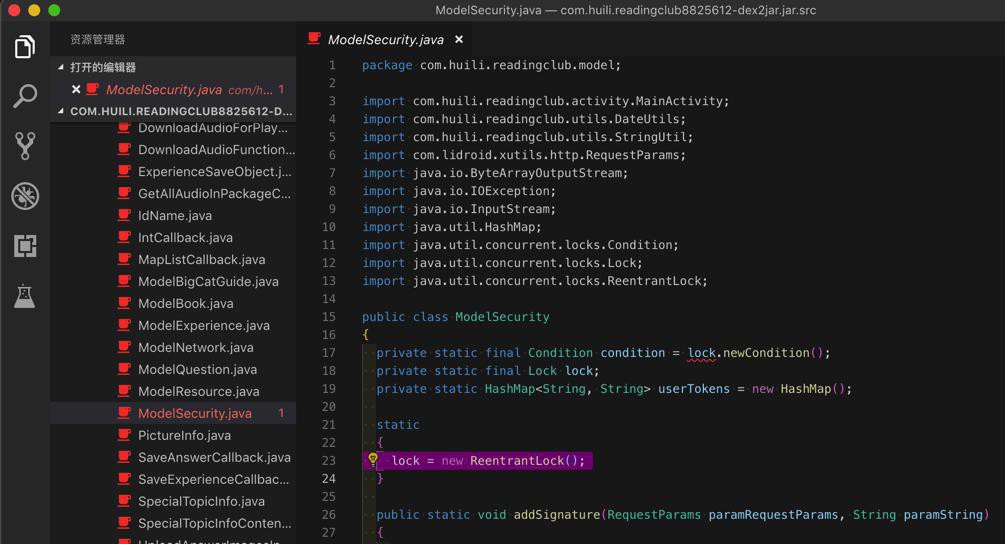This screenshot has height=544, width=1005.
Task: Click the yellow macOS minimize button
Action: point(34,10)
